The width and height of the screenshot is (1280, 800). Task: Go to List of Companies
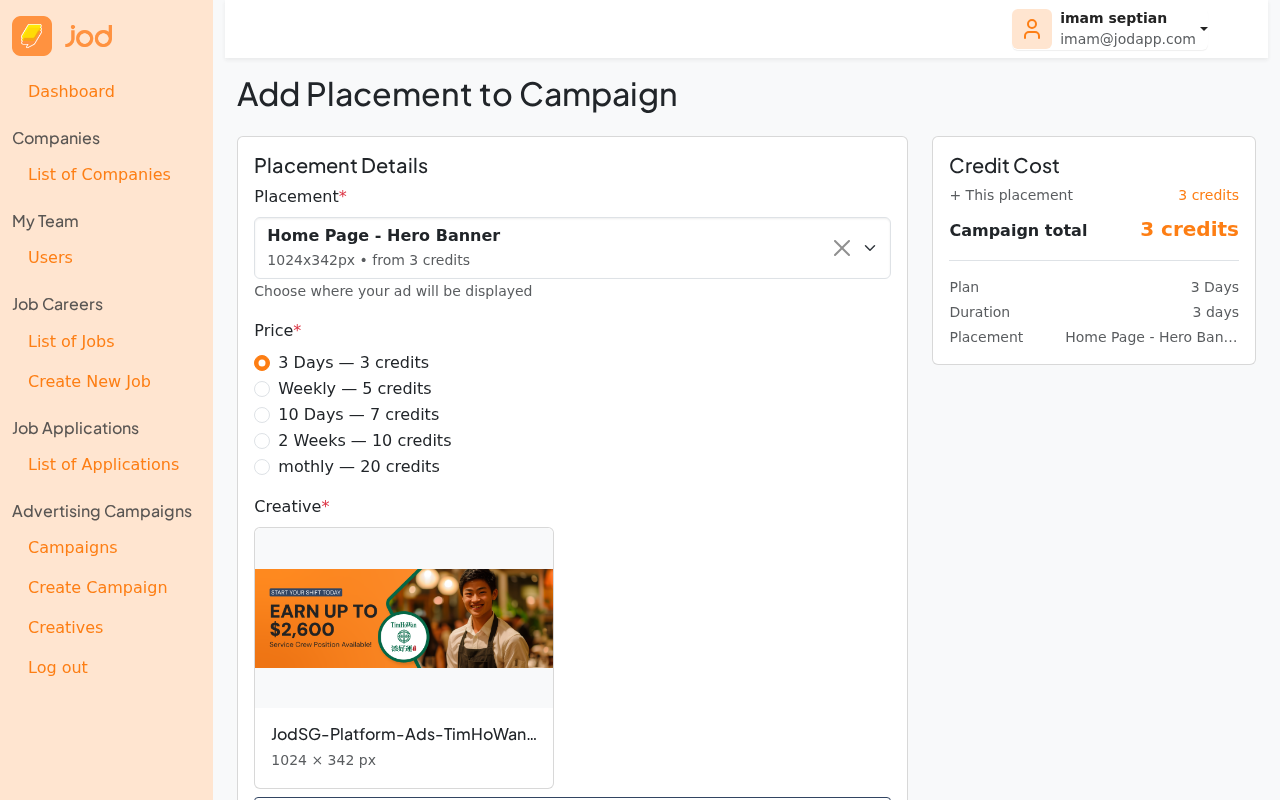[99, 173]
